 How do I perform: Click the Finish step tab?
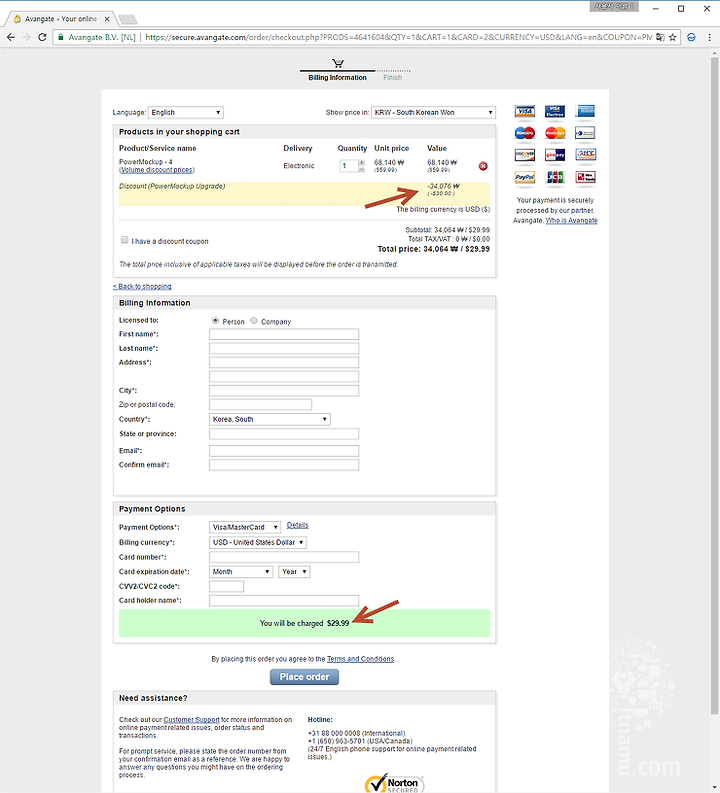click(x=392, y=78)
